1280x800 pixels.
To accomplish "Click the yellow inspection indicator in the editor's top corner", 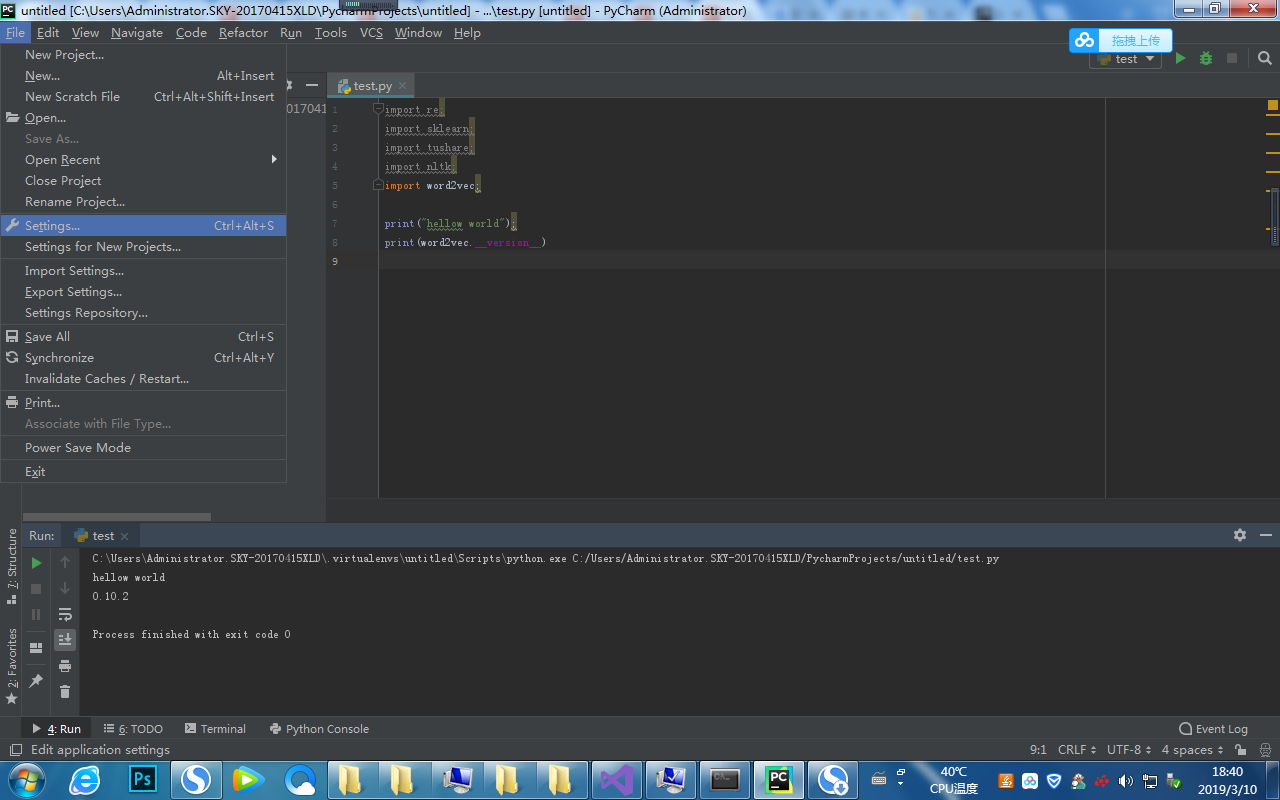I will [x=1273, y=105].
